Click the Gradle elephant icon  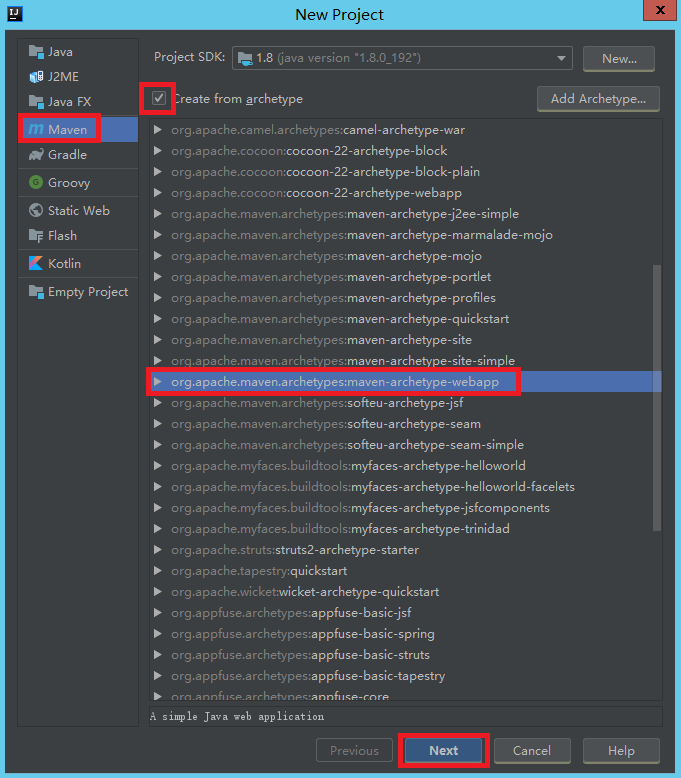[x=36, y=155]
